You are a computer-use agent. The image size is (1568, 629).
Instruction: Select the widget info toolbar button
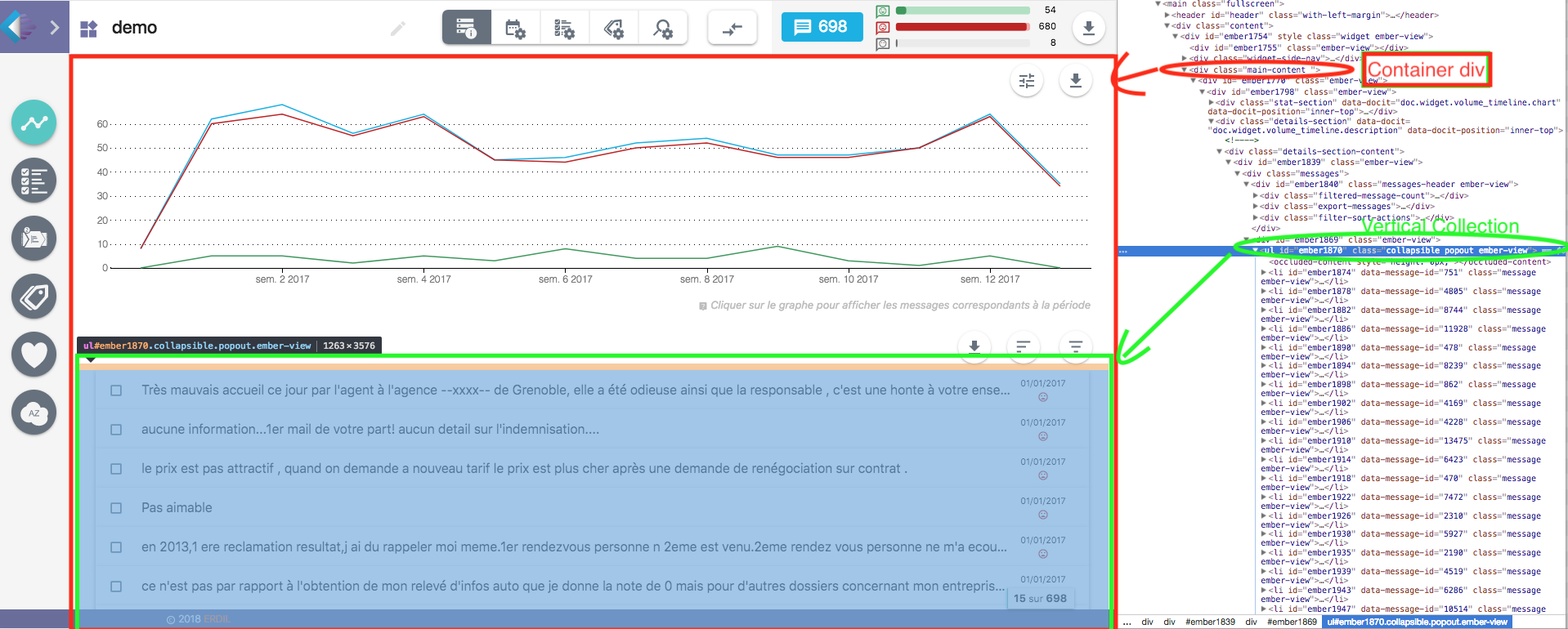point(467,28)
